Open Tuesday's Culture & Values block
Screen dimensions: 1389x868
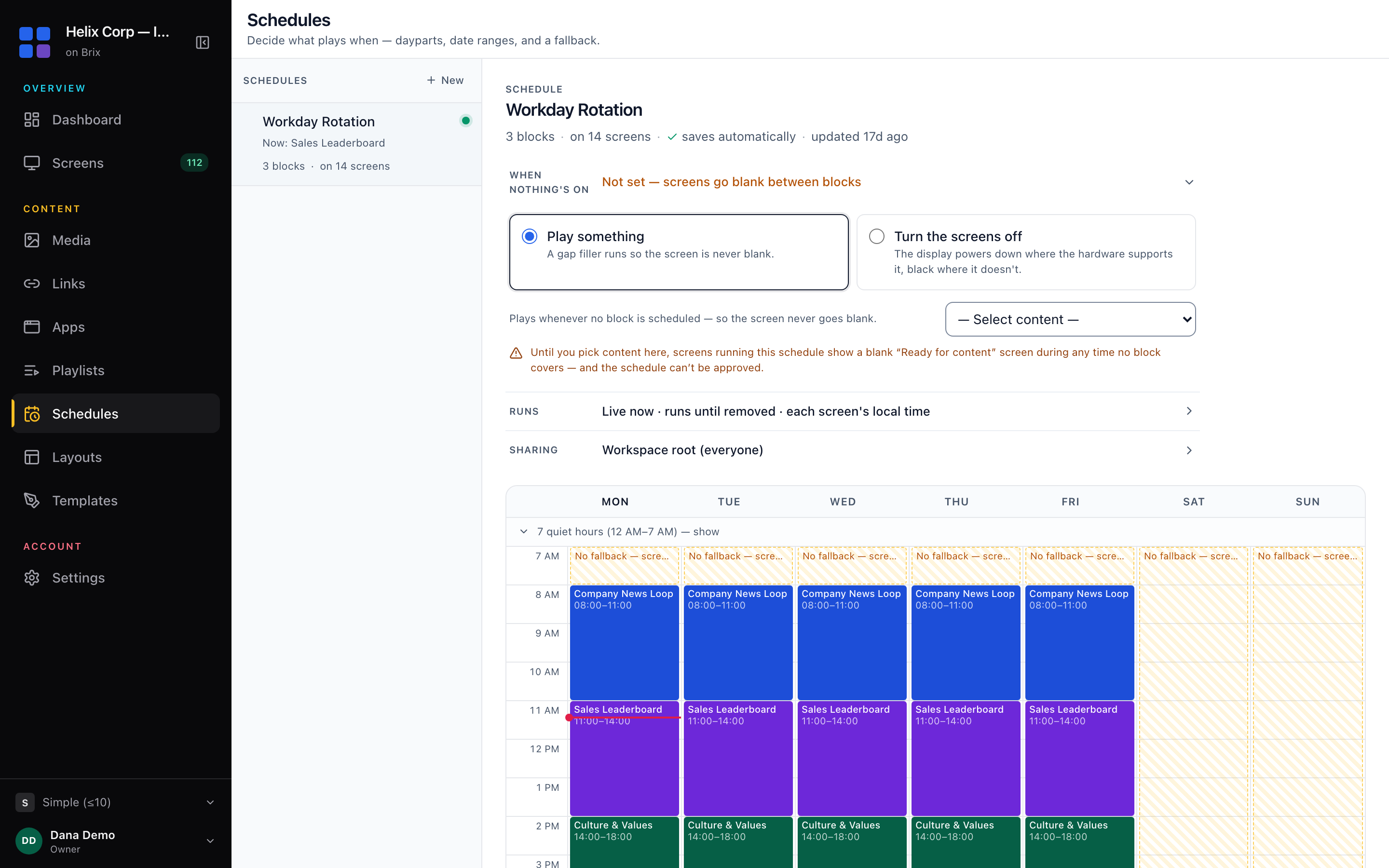click(x=737, y=842)
